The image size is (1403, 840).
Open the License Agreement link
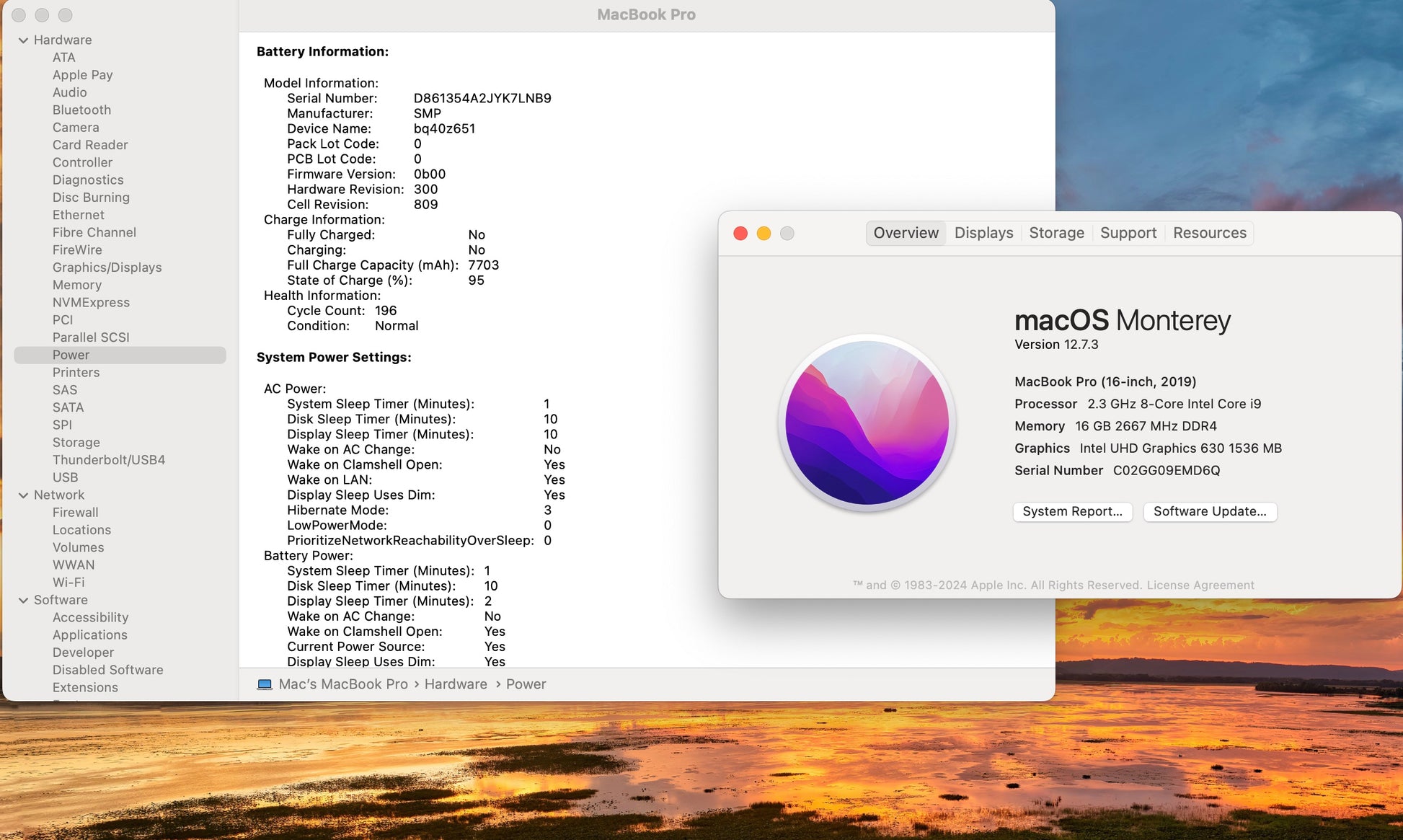[1200, 585]
